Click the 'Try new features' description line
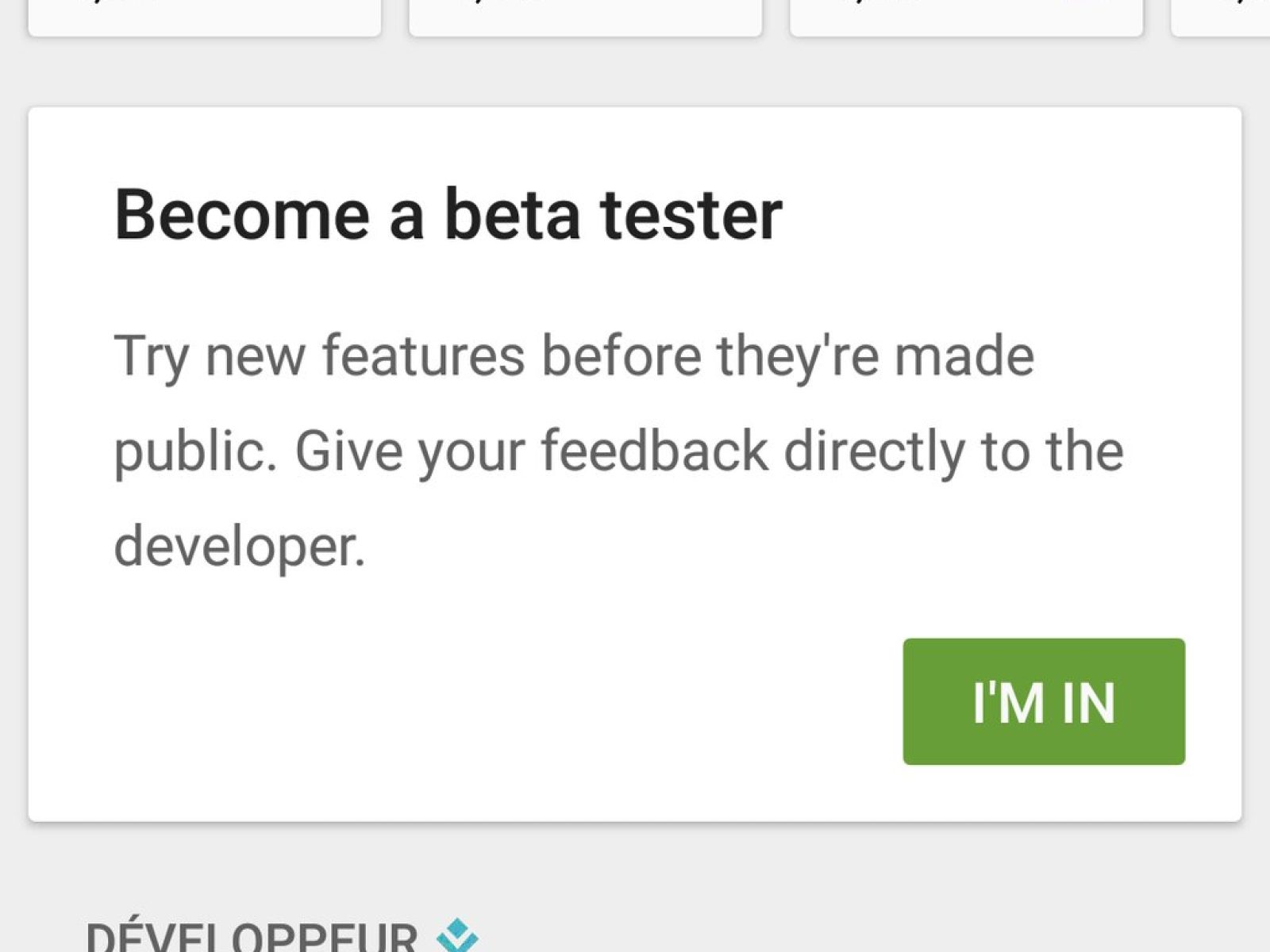 [x=574, y=355]
